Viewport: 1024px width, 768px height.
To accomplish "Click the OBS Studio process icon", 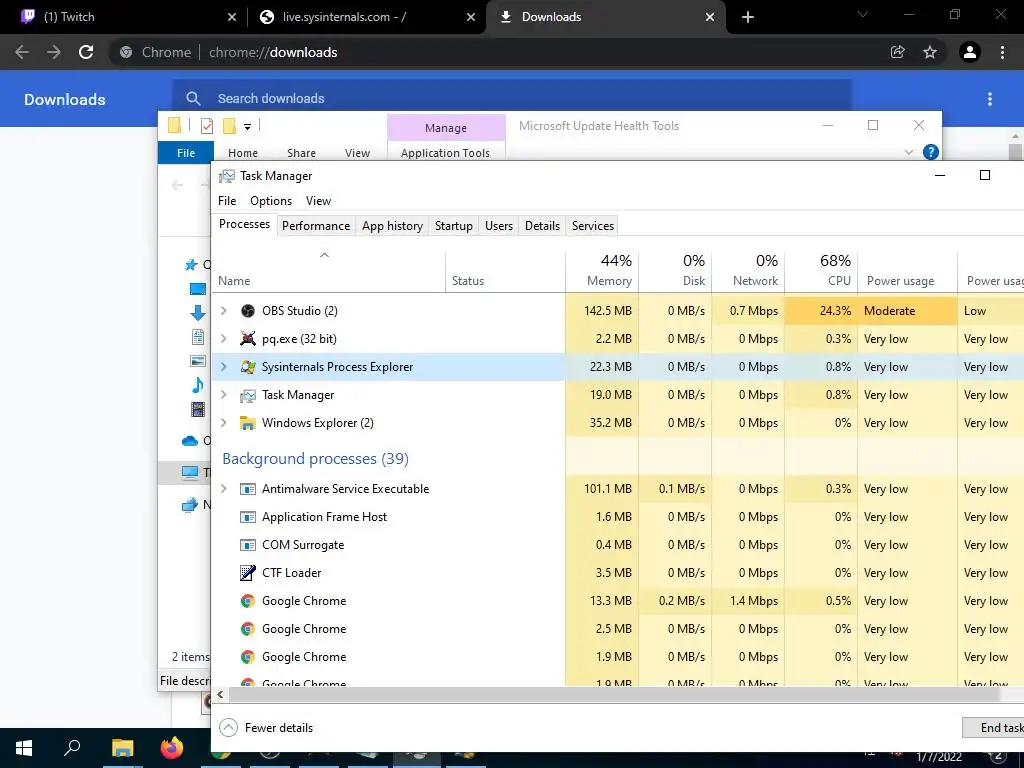I will (x=248, y=311).
